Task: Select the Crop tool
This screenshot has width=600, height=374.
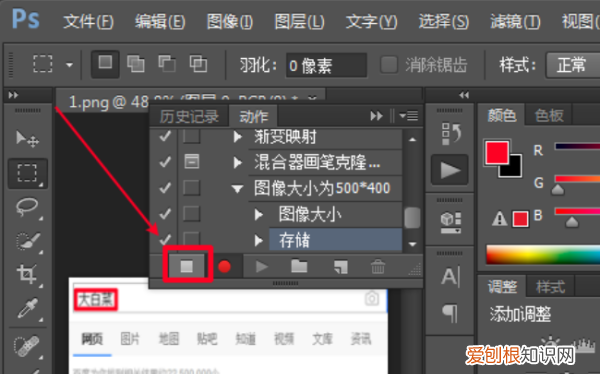Action: point(27,274)
